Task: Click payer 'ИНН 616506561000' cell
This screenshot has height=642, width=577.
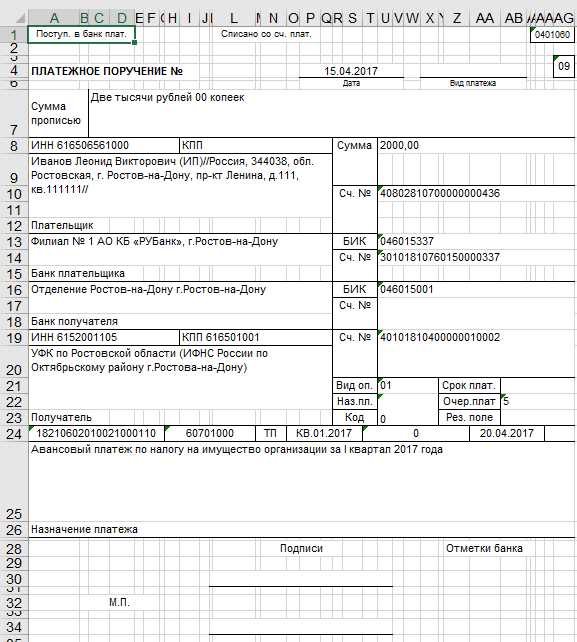Action: pyautogui.click(x=104, y=145)
